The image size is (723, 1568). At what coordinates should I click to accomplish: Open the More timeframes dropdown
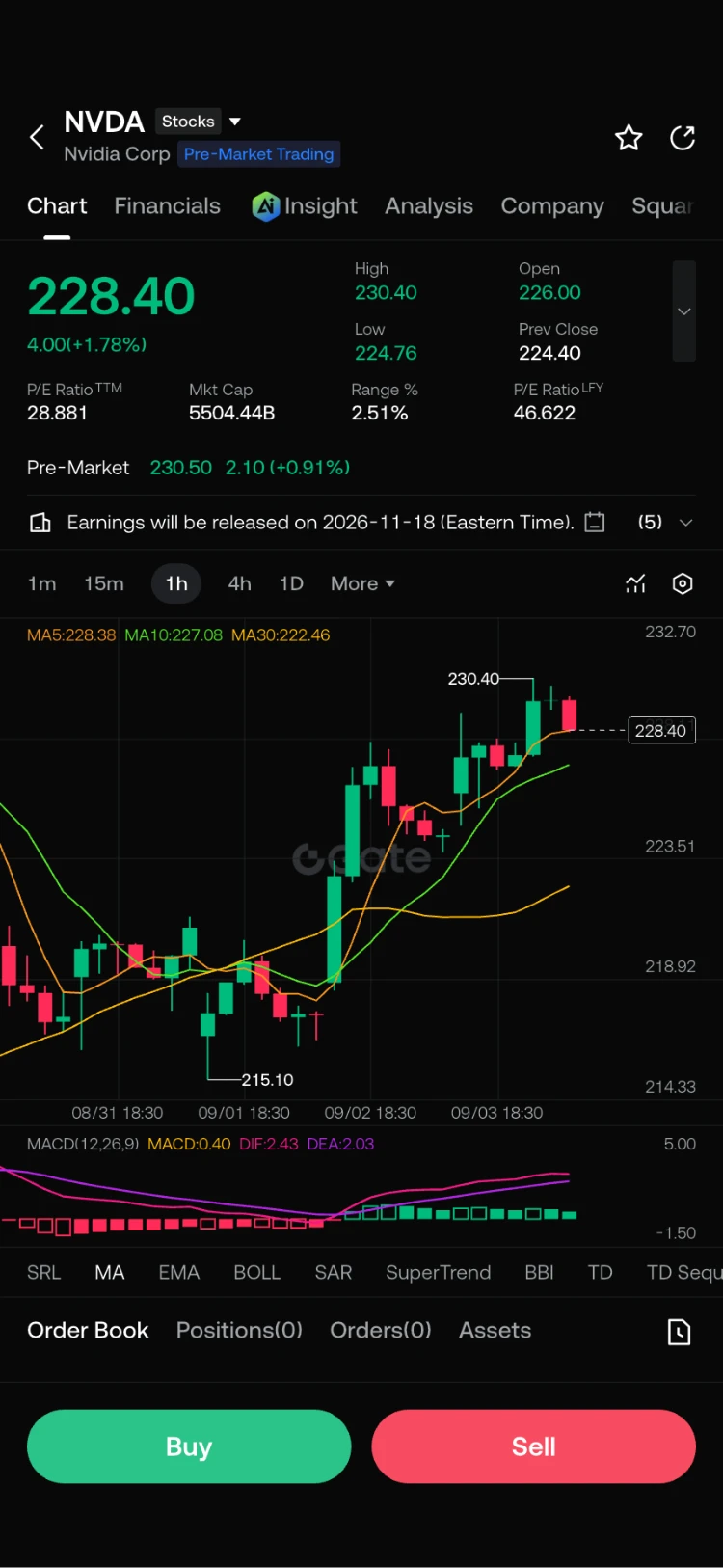362,583
